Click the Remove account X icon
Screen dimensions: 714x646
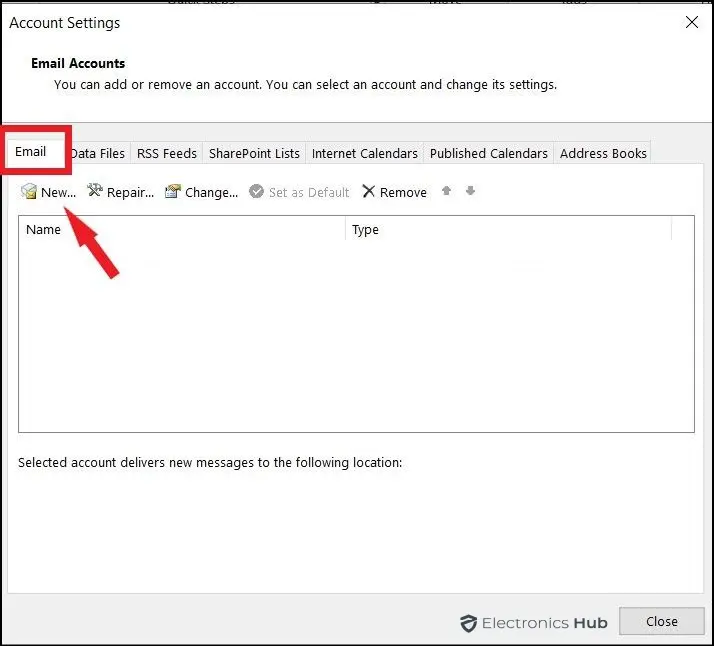(x=369, y=192)
